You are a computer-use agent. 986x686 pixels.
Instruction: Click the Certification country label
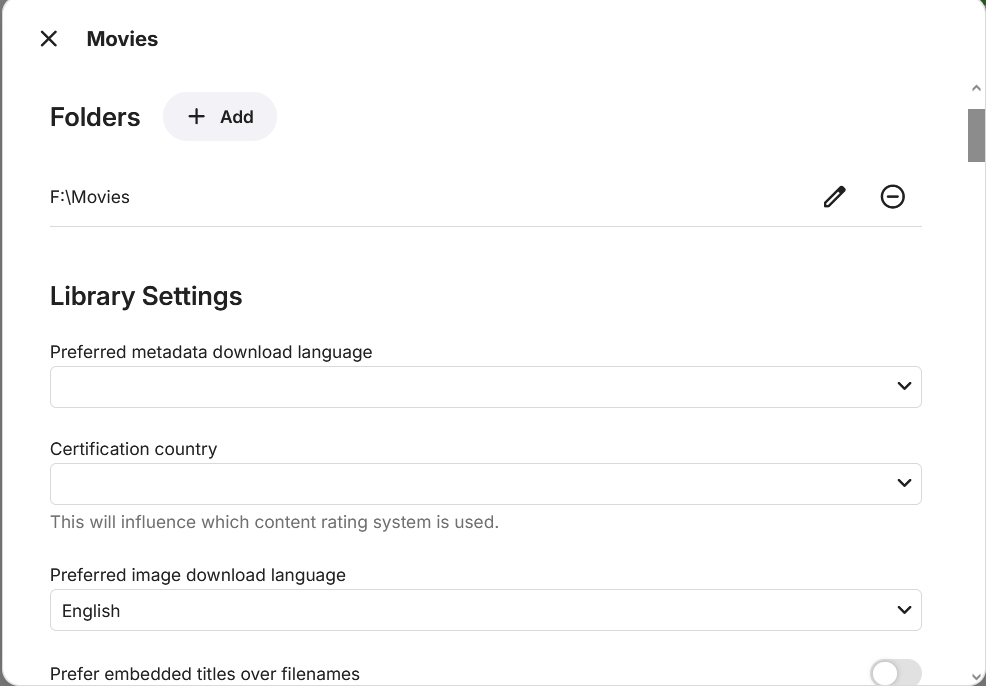tap(133, 449)
